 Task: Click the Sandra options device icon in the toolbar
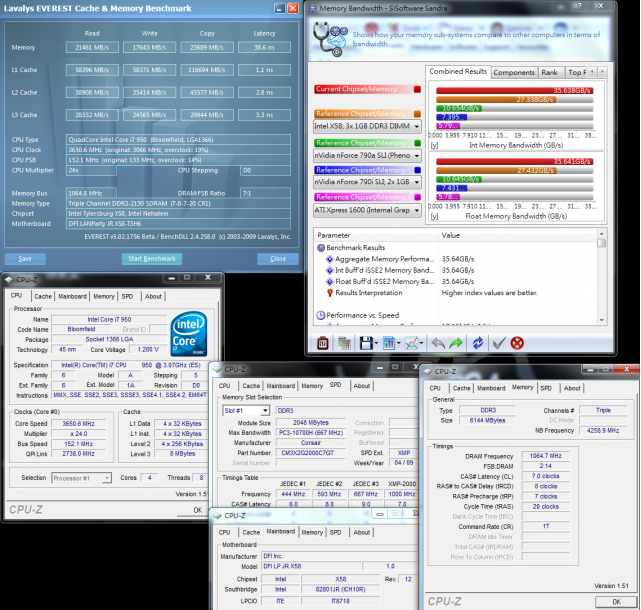point(323,343)
